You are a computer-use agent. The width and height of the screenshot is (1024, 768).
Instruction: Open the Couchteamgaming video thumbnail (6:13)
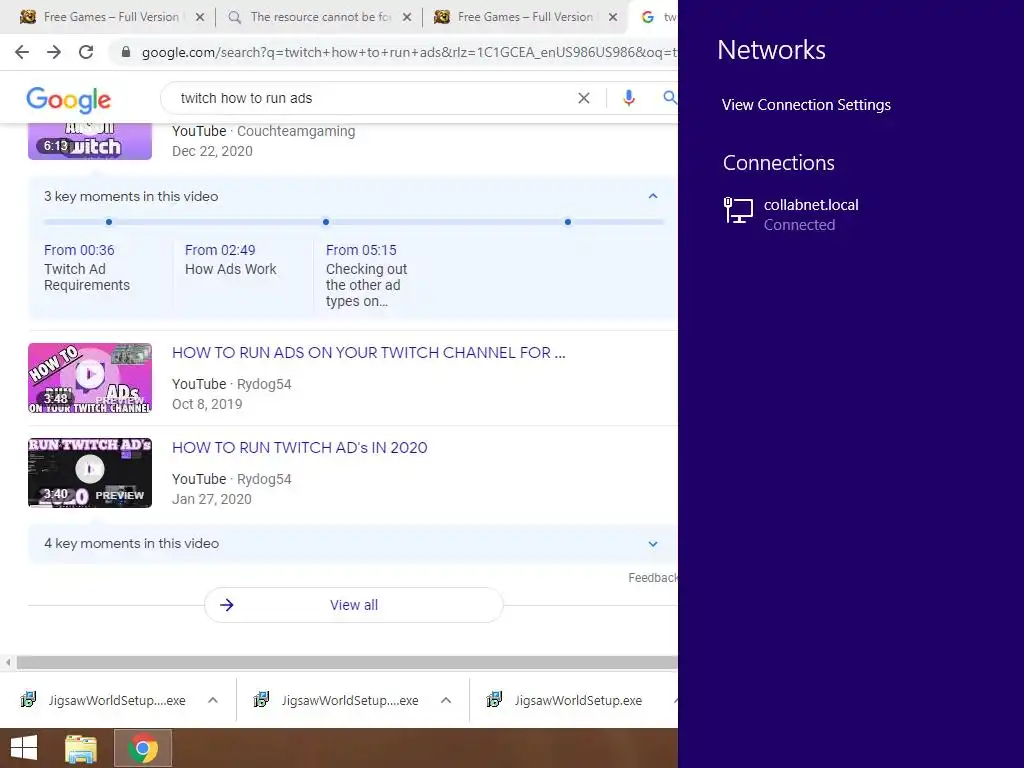tap(90, 141)
